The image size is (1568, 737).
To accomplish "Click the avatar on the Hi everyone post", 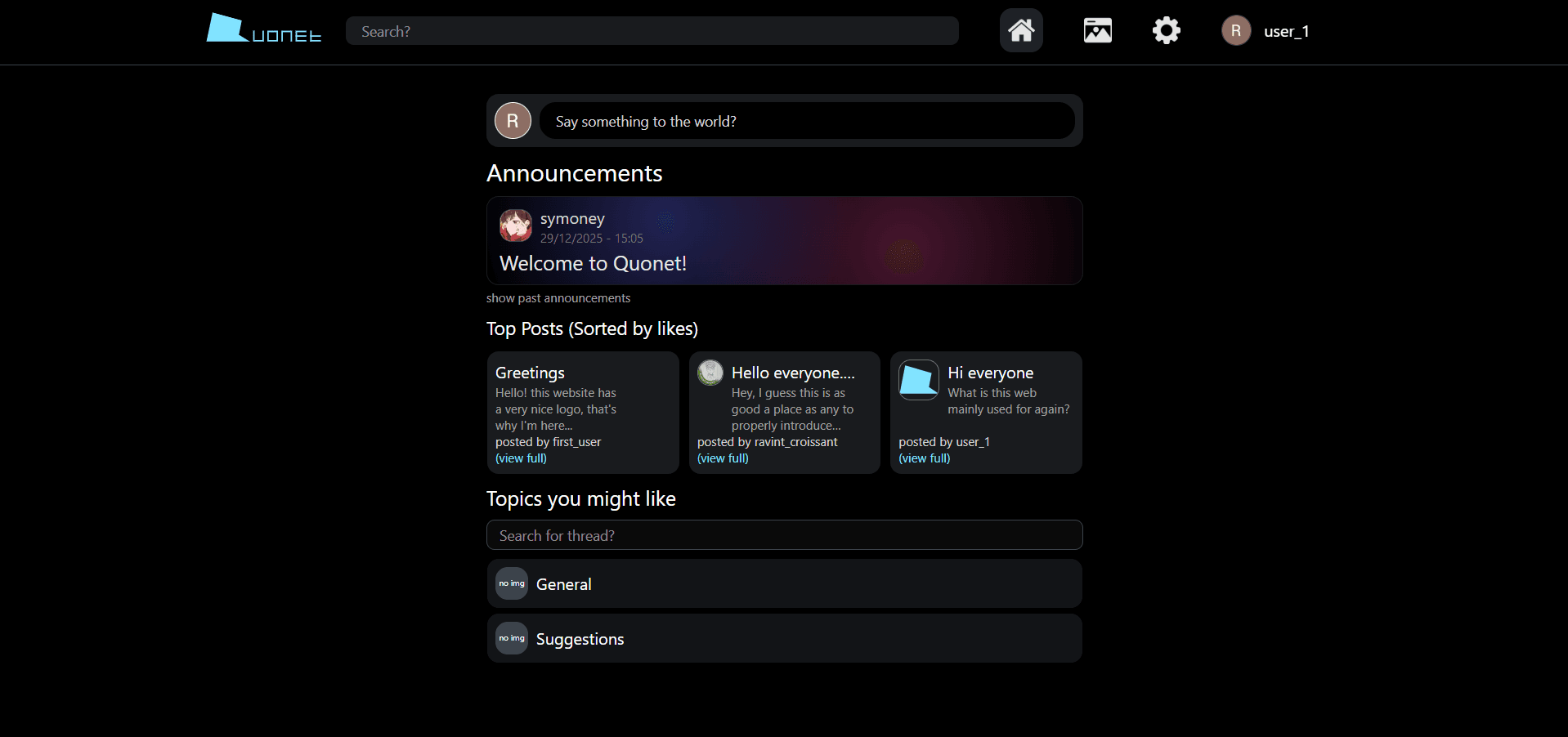I will coord(919,380).
